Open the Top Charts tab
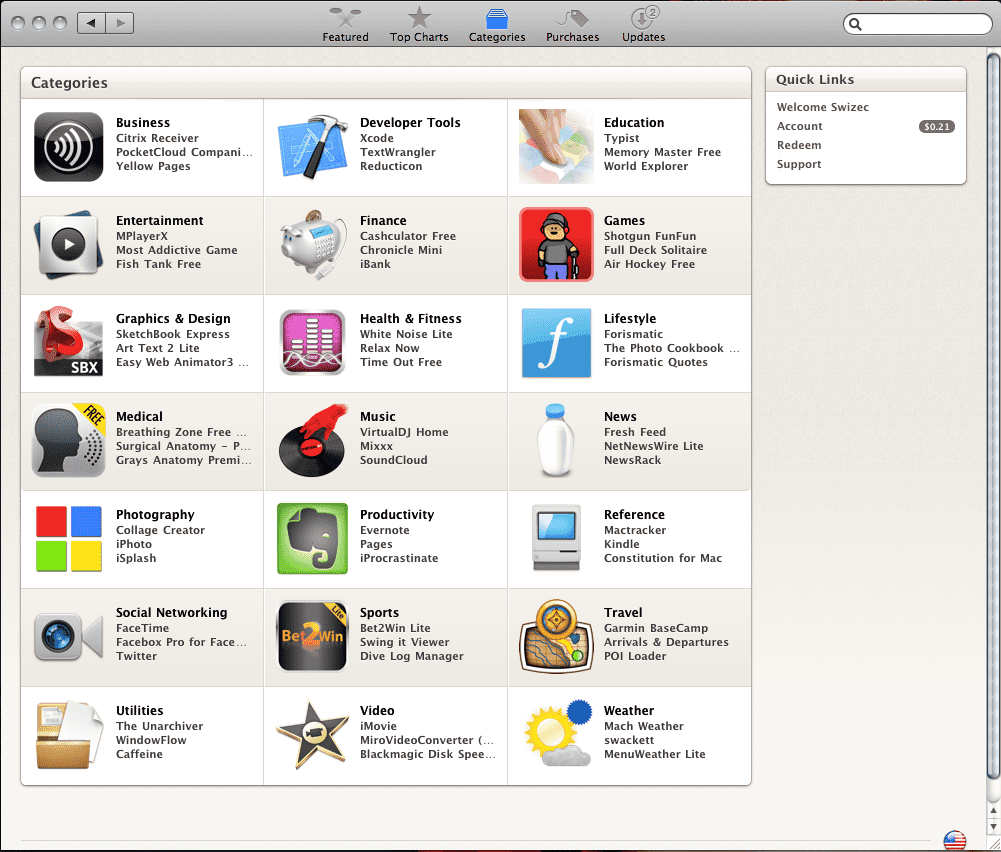This screenshot has width=1001, height=852. [419, 24]
